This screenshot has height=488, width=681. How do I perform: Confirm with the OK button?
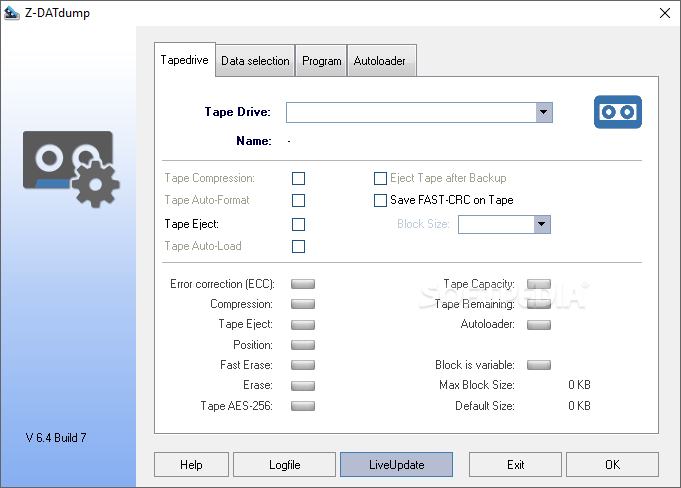612,465
